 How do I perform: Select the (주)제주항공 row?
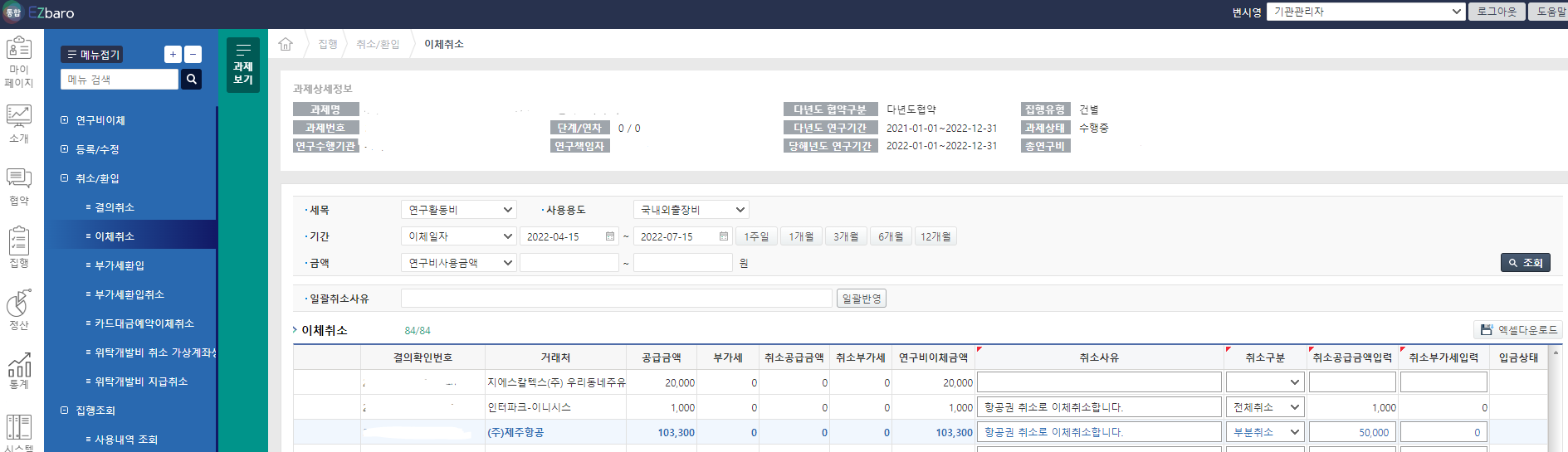pyautogui.click(x=920, y=432)
